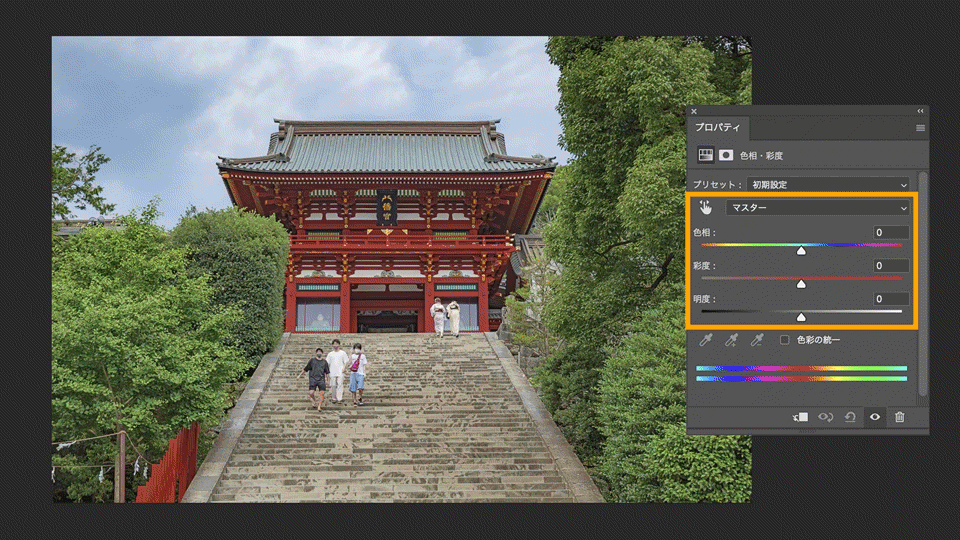960x540 pixels.
Task: Select the plain eyedropper tool
Action: (706, 340)
